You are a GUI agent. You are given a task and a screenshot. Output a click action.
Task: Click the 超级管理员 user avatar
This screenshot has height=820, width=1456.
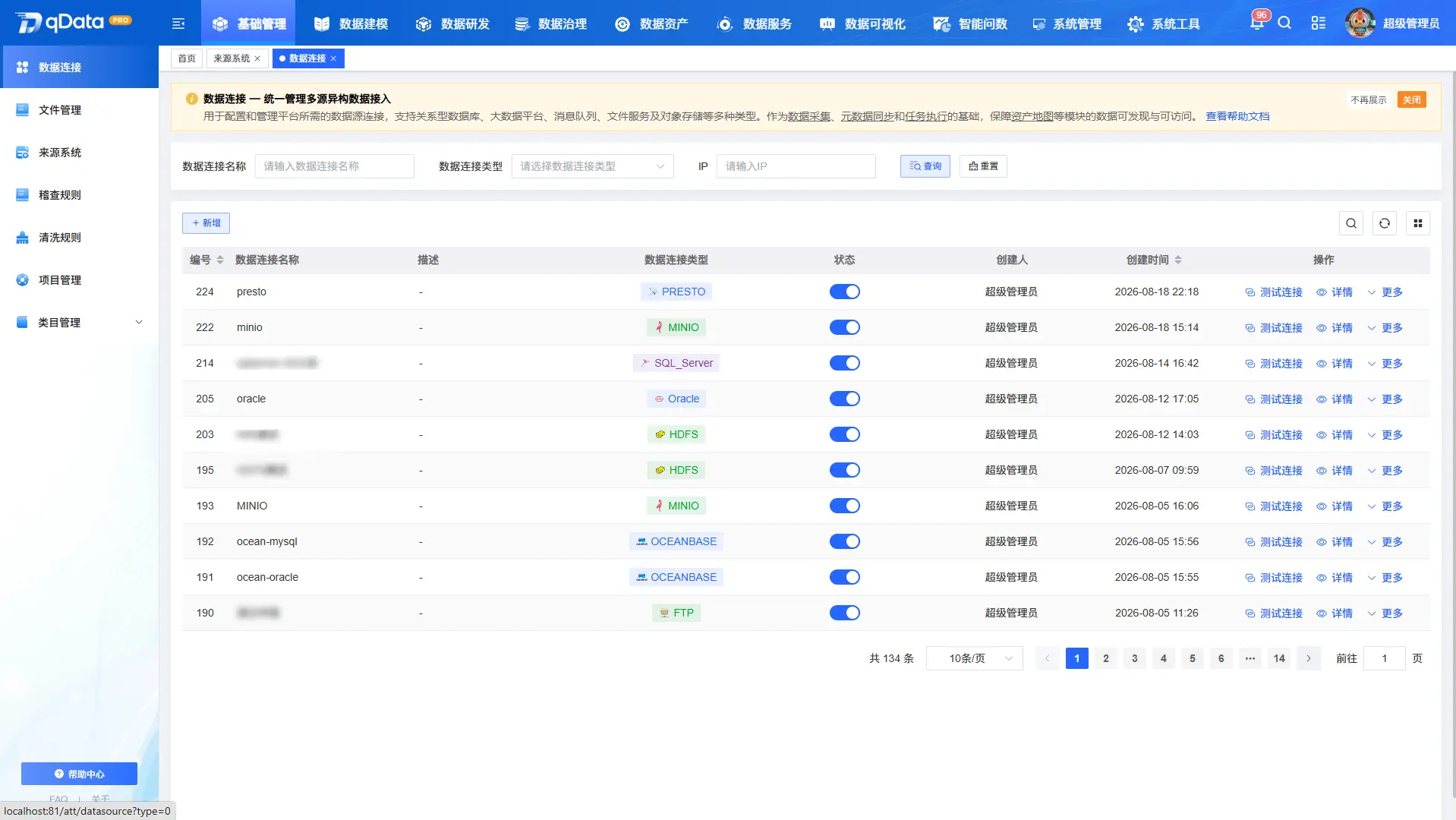[x=1360, y=23]
